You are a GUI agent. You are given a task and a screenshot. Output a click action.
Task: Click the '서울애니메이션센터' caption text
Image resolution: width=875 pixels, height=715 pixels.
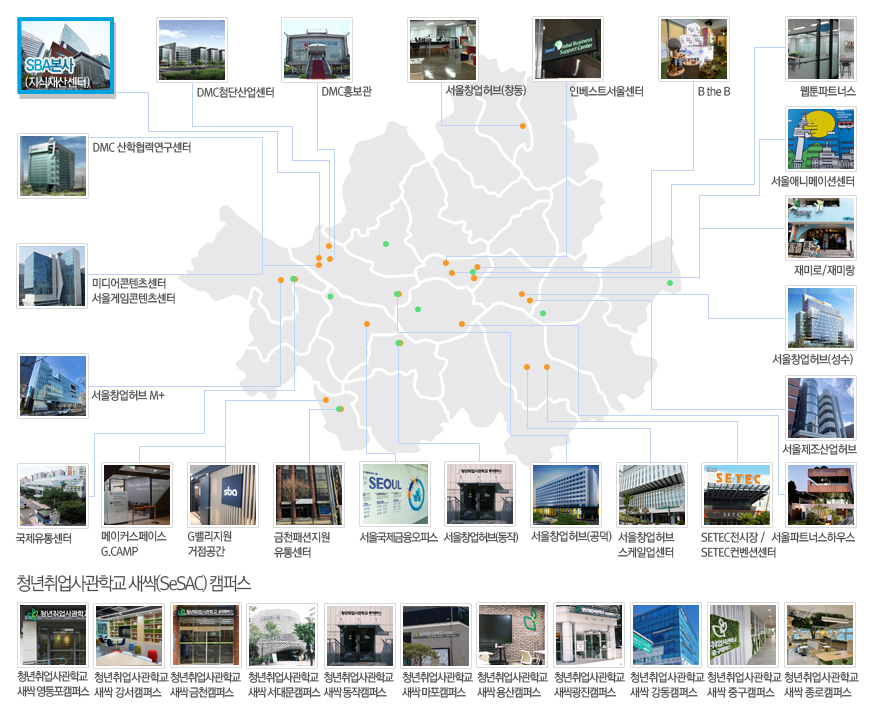click(813, 181)
